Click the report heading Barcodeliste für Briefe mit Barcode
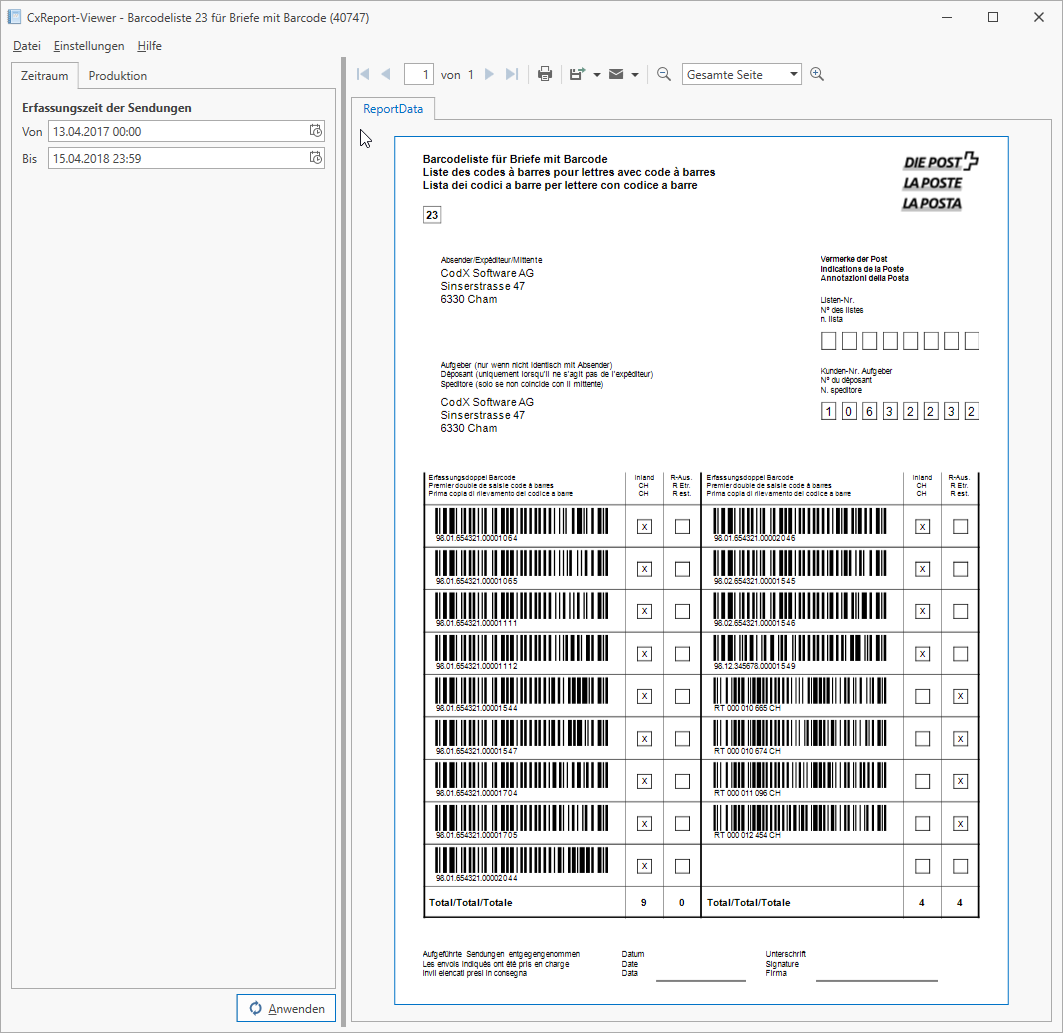The width and height of the screenshot is (1063, 1033). 515,159
